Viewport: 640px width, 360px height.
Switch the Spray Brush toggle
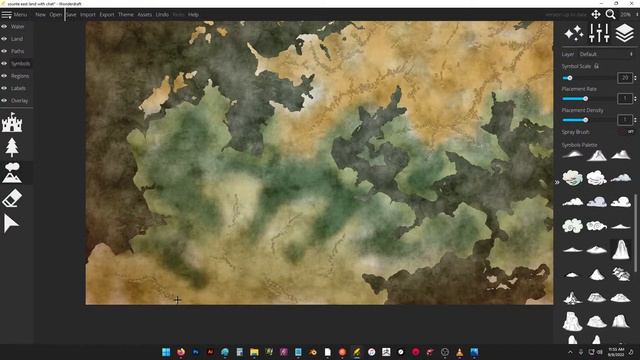click(627, 132)
